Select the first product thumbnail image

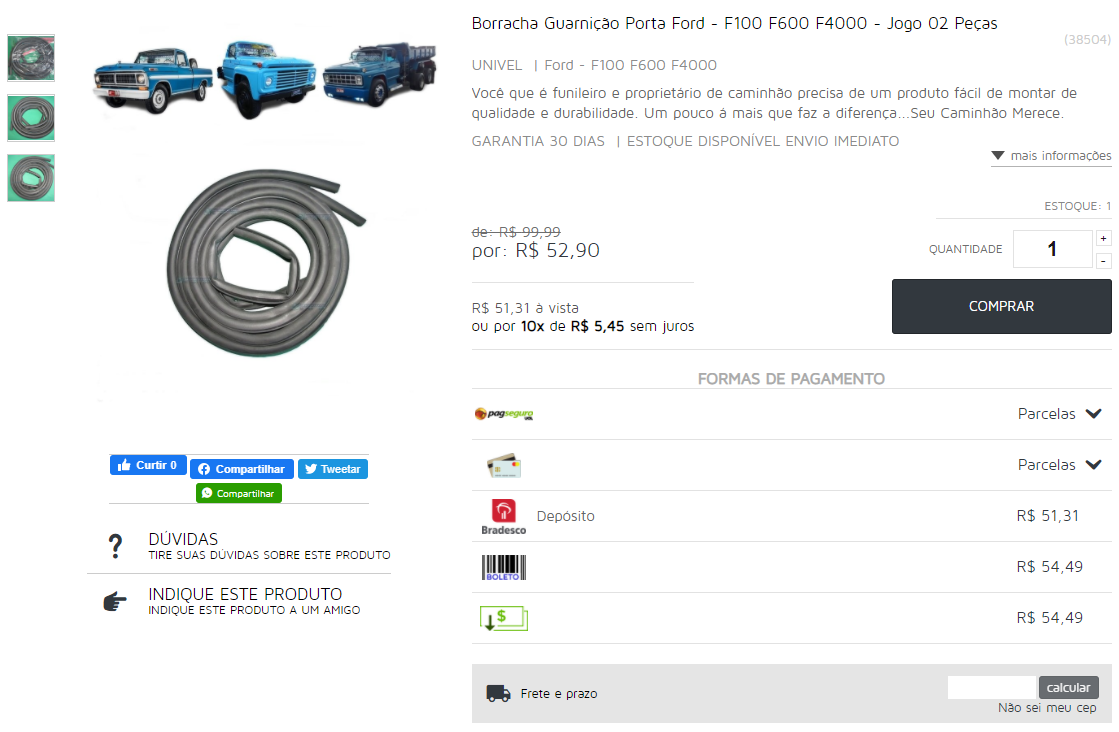tap(31, 58)
